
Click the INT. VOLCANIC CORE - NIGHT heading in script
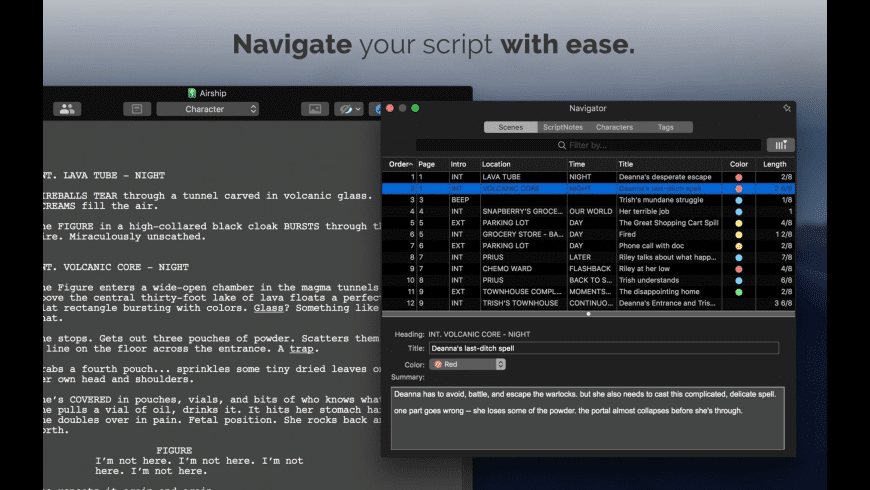point(116,267)
